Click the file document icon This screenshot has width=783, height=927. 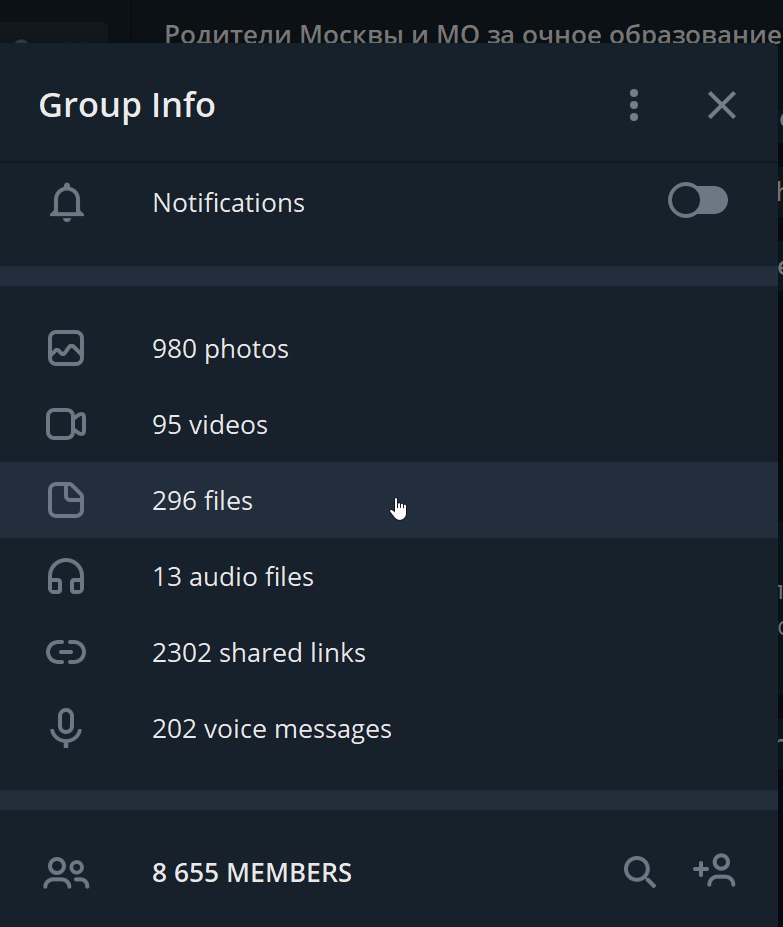(67, 501)
